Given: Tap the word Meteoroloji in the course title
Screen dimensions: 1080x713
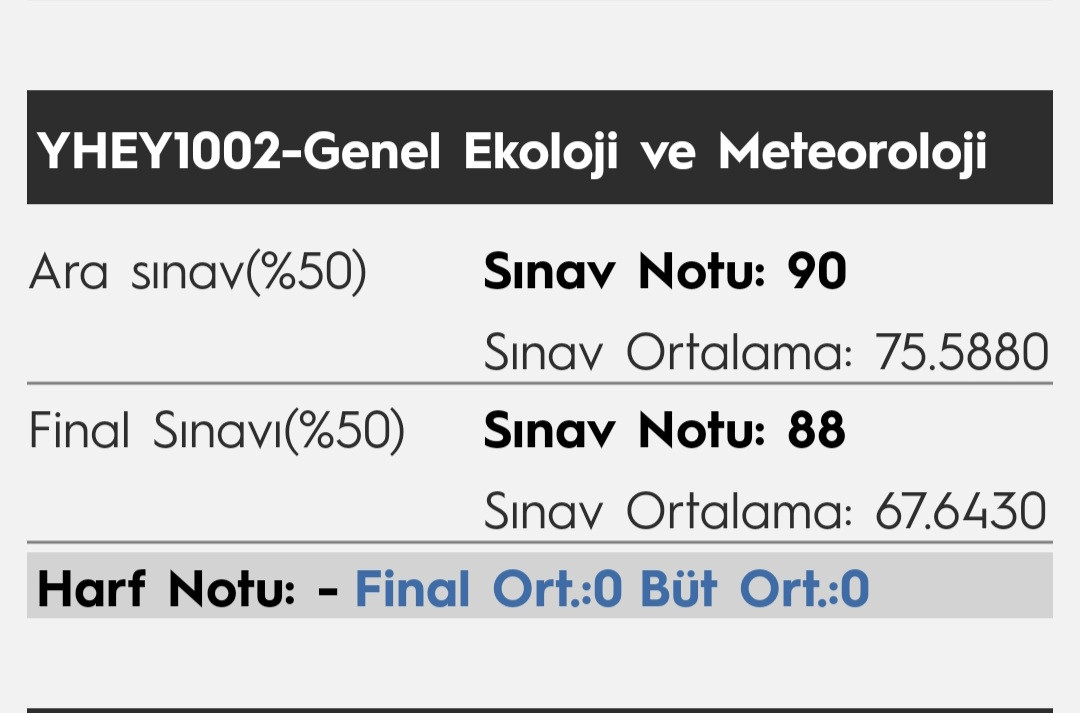Looking at the screenshot, I should [x=852, y=153].
